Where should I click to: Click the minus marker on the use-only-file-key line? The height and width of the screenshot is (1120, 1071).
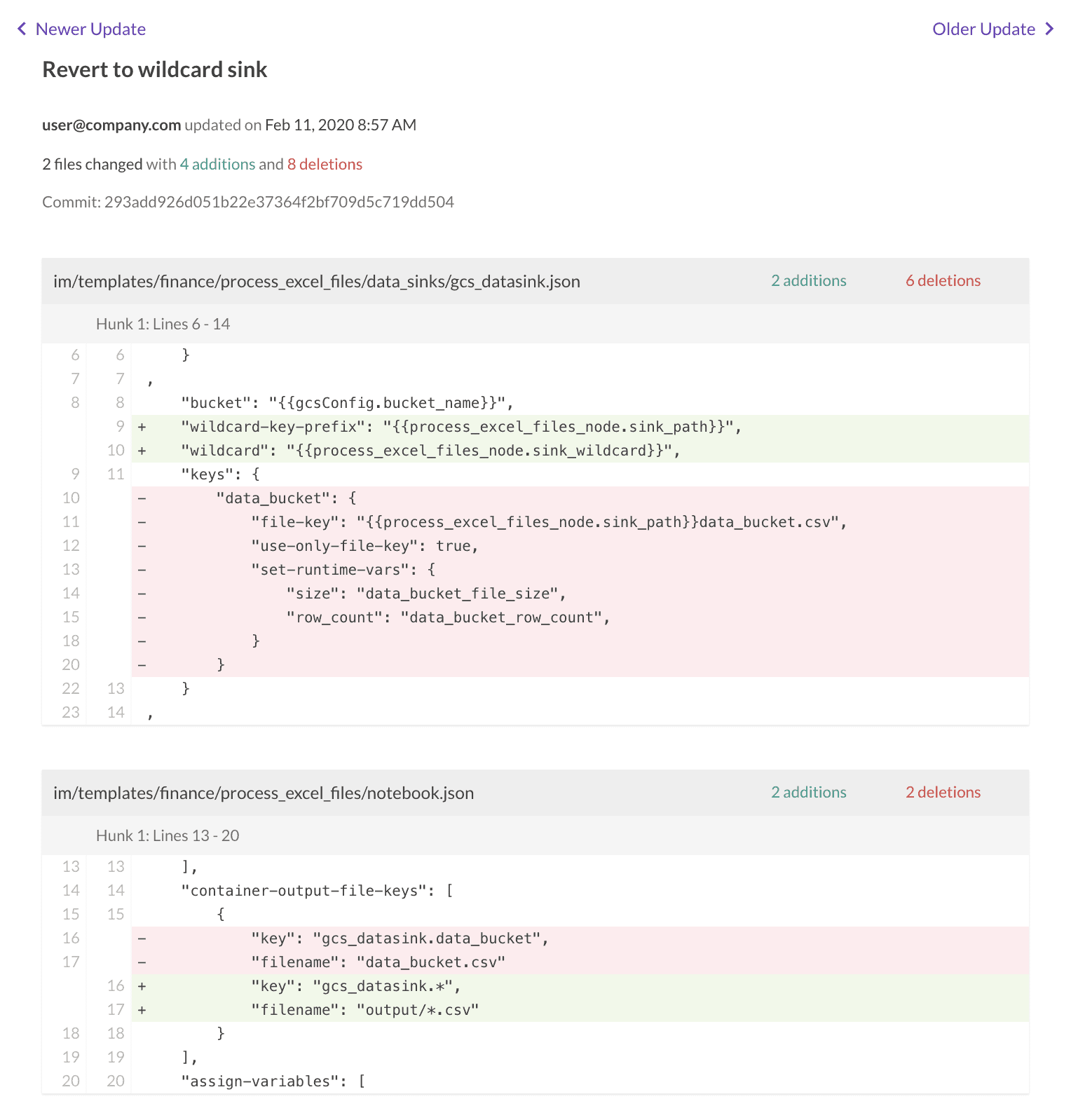[x=142, y=545]
